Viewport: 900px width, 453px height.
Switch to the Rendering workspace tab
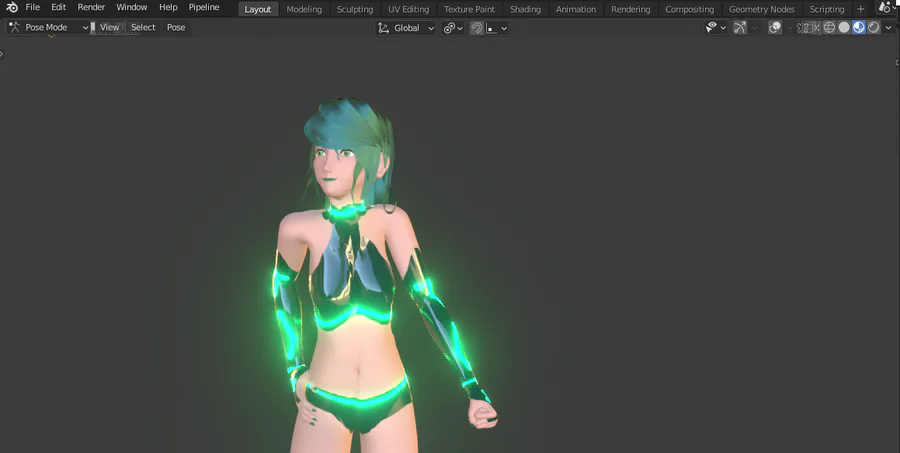(631, 9)
